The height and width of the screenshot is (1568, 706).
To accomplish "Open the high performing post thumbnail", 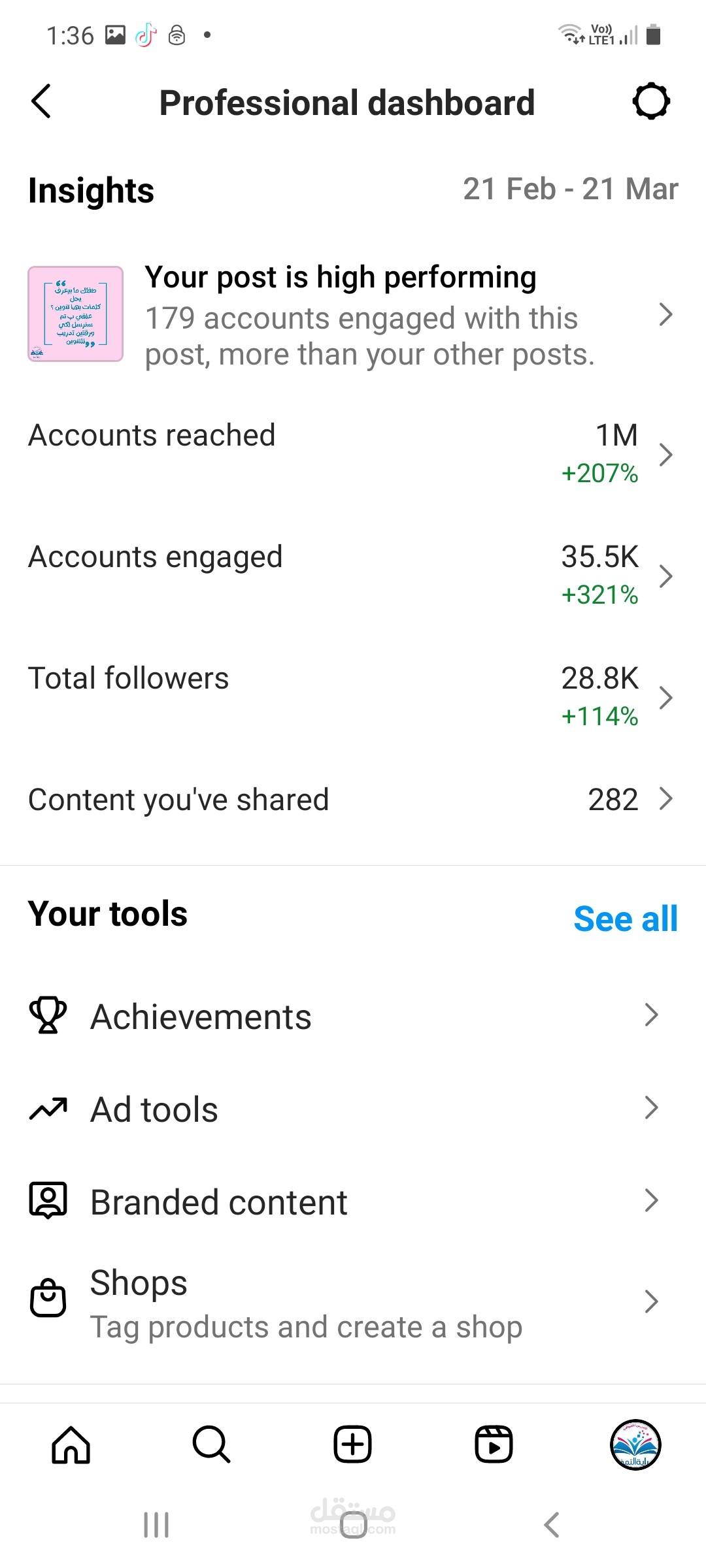I will [76, 314].
